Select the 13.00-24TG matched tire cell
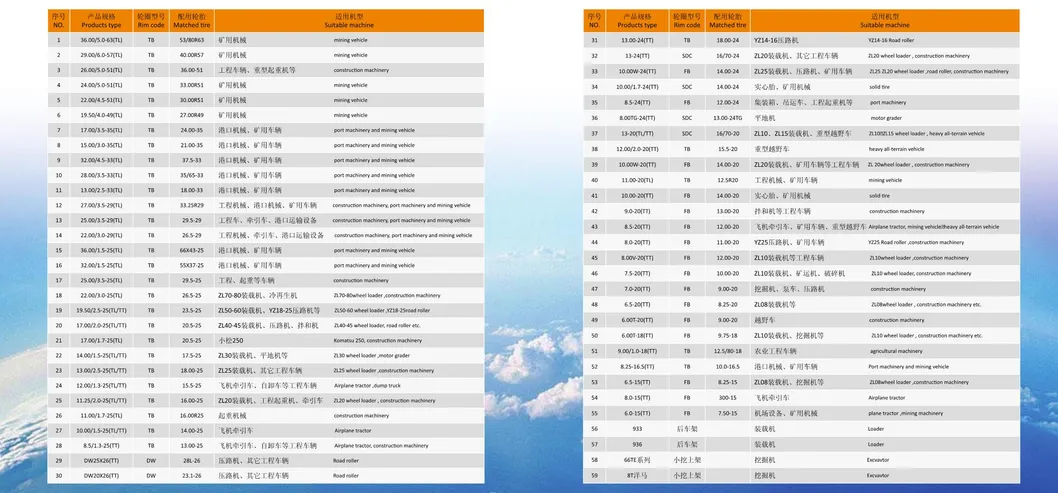 coord(727,117)
